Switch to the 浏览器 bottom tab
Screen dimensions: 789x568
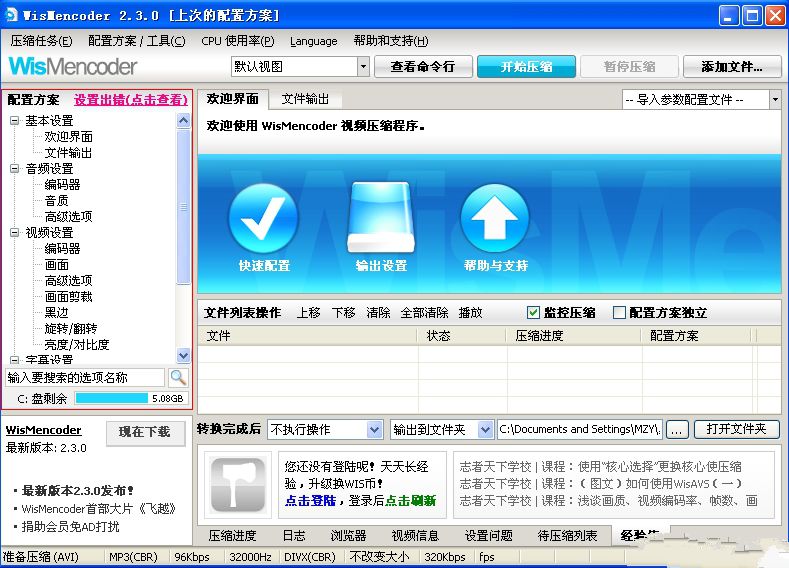[348, 536]
